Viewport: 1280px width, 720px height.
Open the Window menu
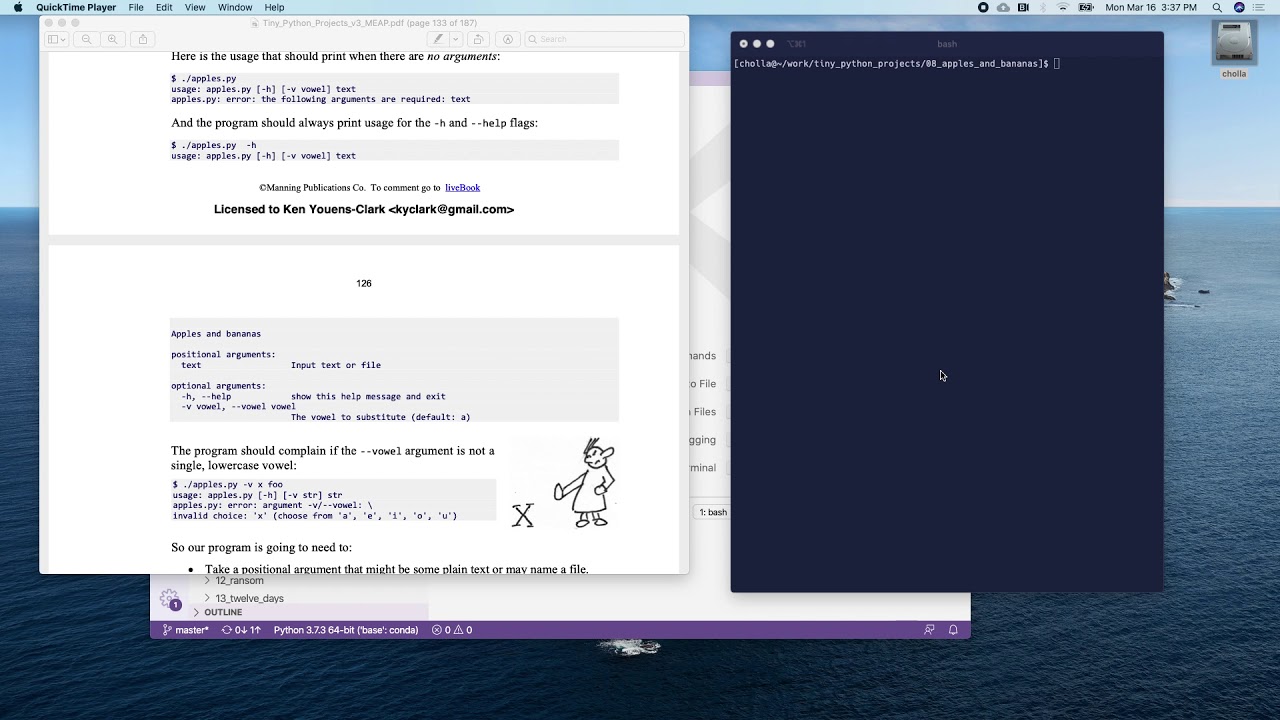pyautogui.click(x=235, y=7)
